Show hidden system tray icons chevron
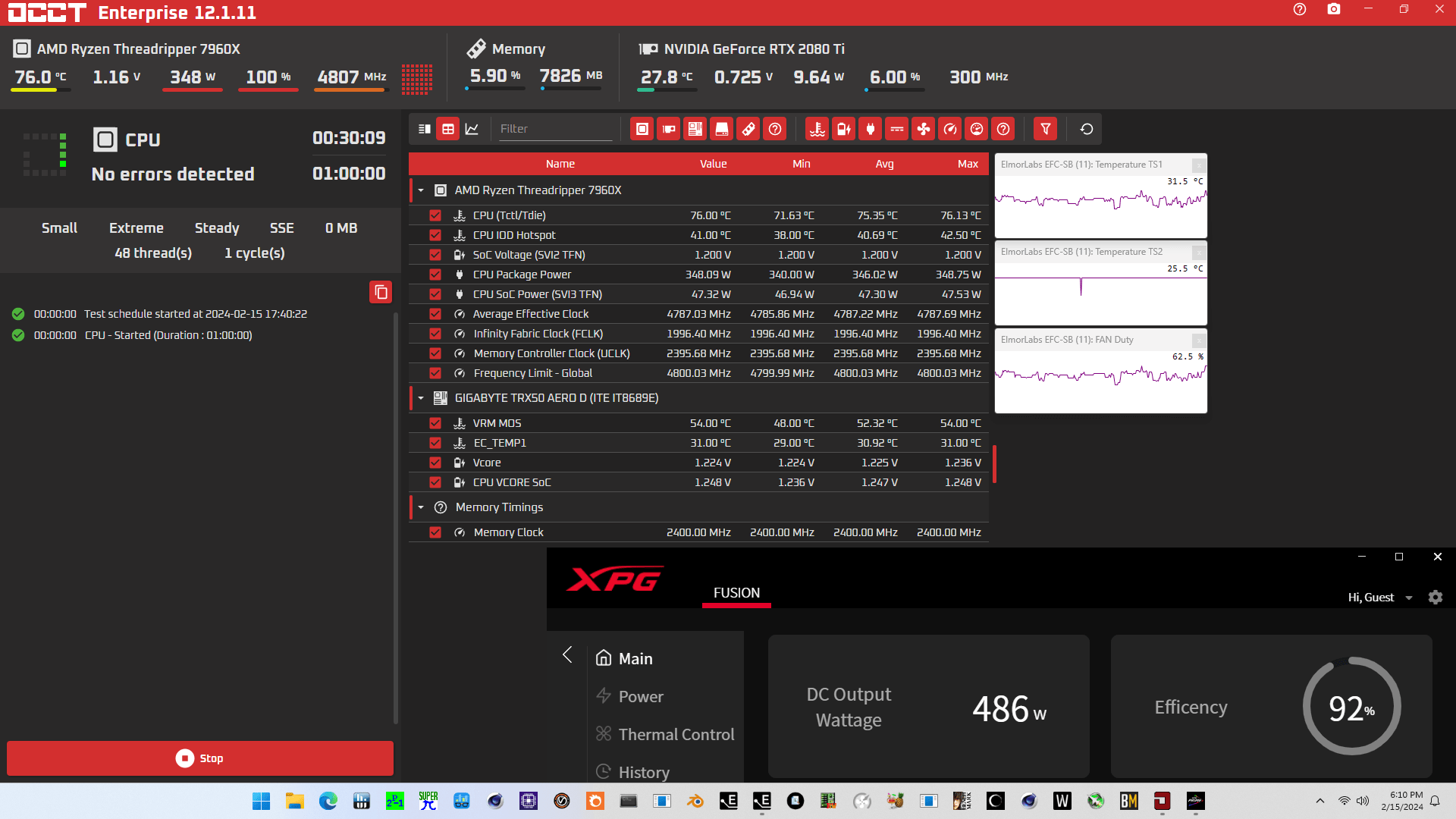 click(x=1320, y=801)
